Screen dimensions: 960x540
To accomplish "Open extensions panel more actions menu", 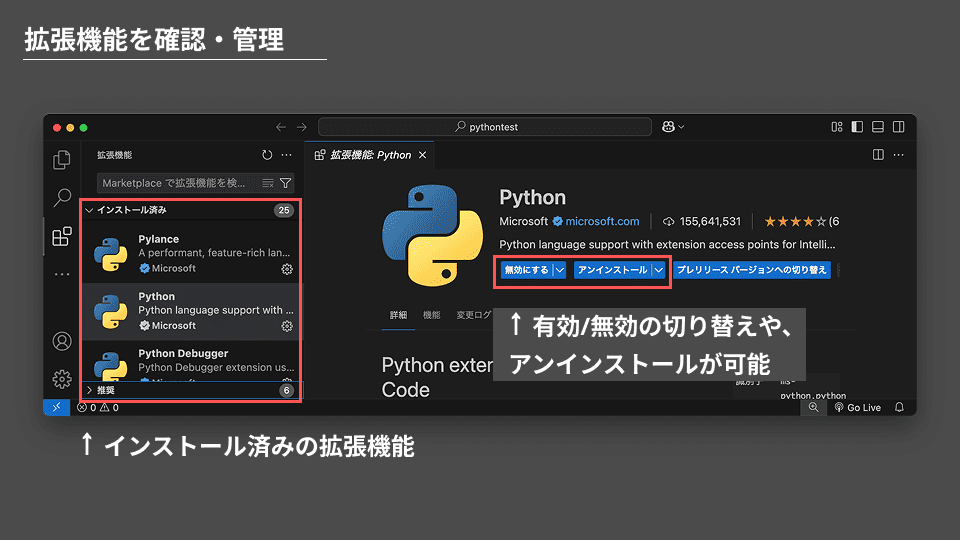I will pyautogui.click(x=287, y=155).
